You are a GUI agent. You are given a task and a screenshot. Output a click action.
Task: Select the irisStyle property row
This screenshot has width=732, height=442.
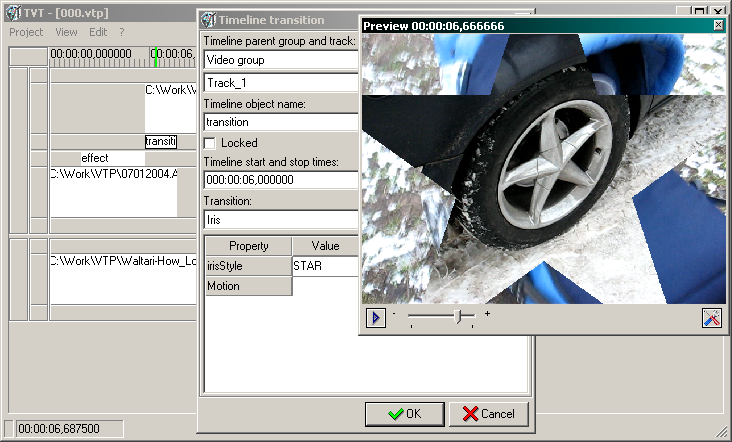pyautogui.click(x=249, y=266)
